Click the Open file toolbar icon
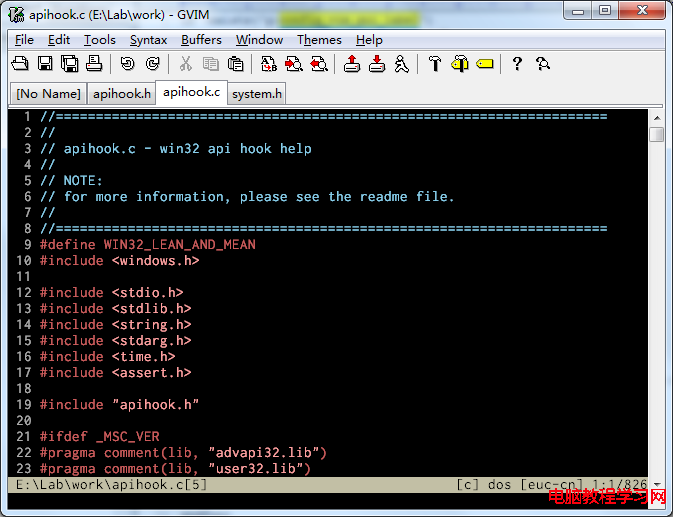 pos(20,64)
